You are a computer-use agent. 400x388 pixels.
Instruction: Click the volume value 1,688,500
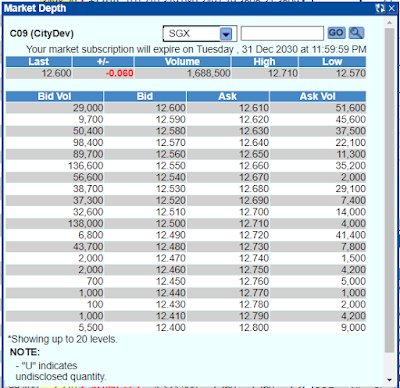(209, 73)
